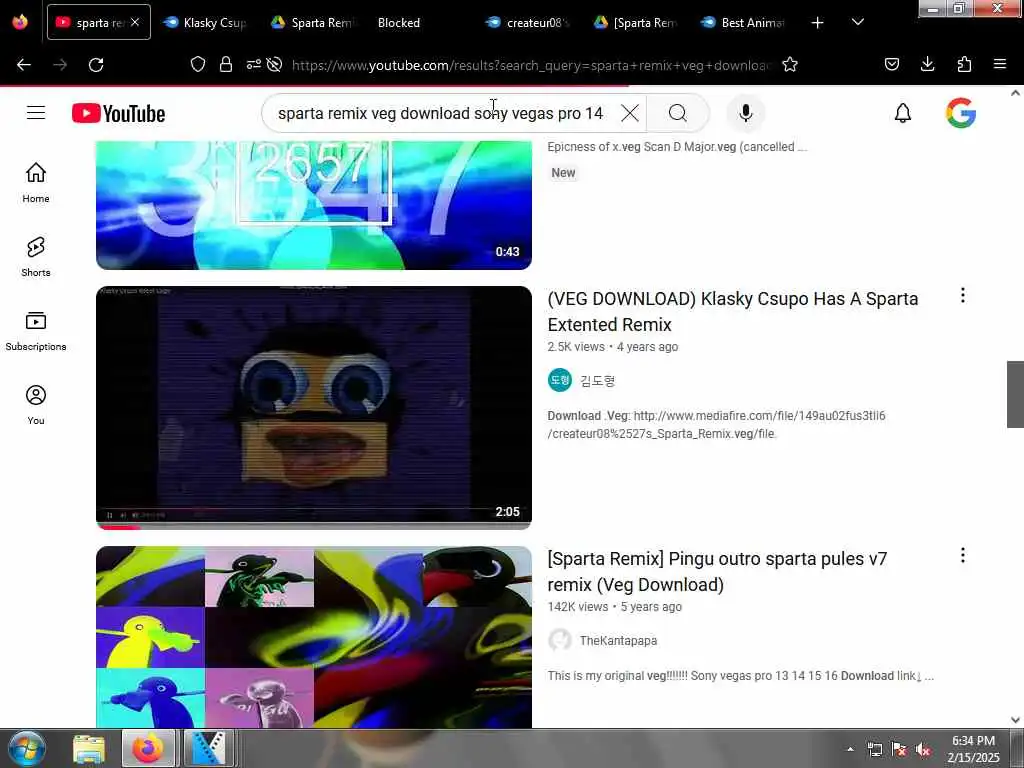
Task: Open the Google account avatar menu
Action: [x=961, y=113]
